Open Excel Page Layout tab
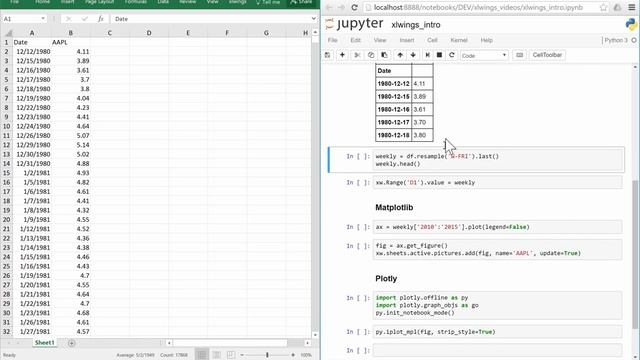This screenshot has width=640, height=360. click(x=100, y=2)
